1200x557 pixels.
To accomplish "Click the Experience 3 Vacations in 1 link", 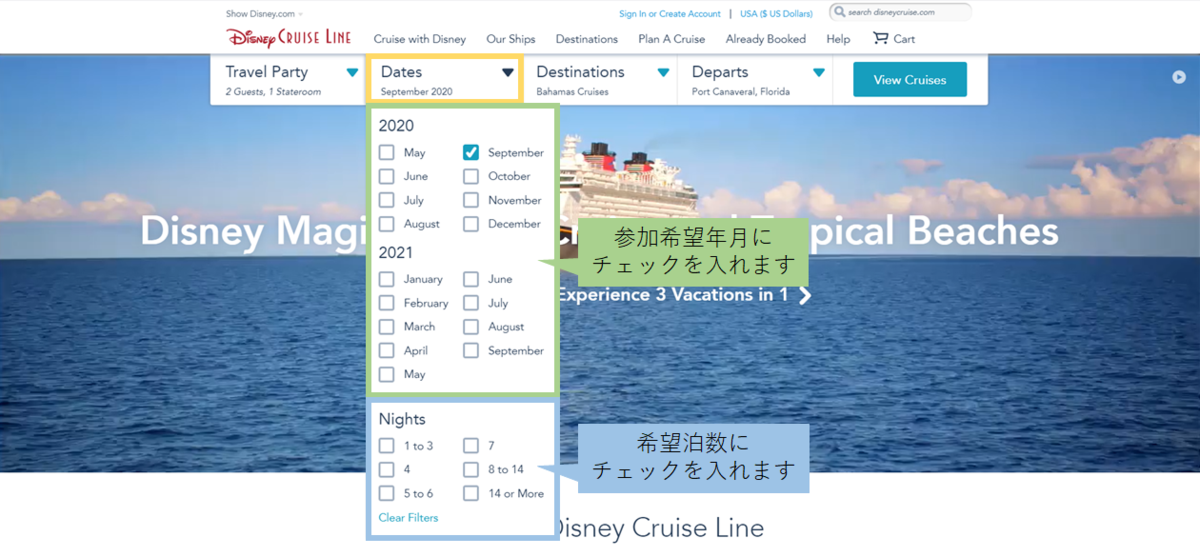I will coord(672,295).
